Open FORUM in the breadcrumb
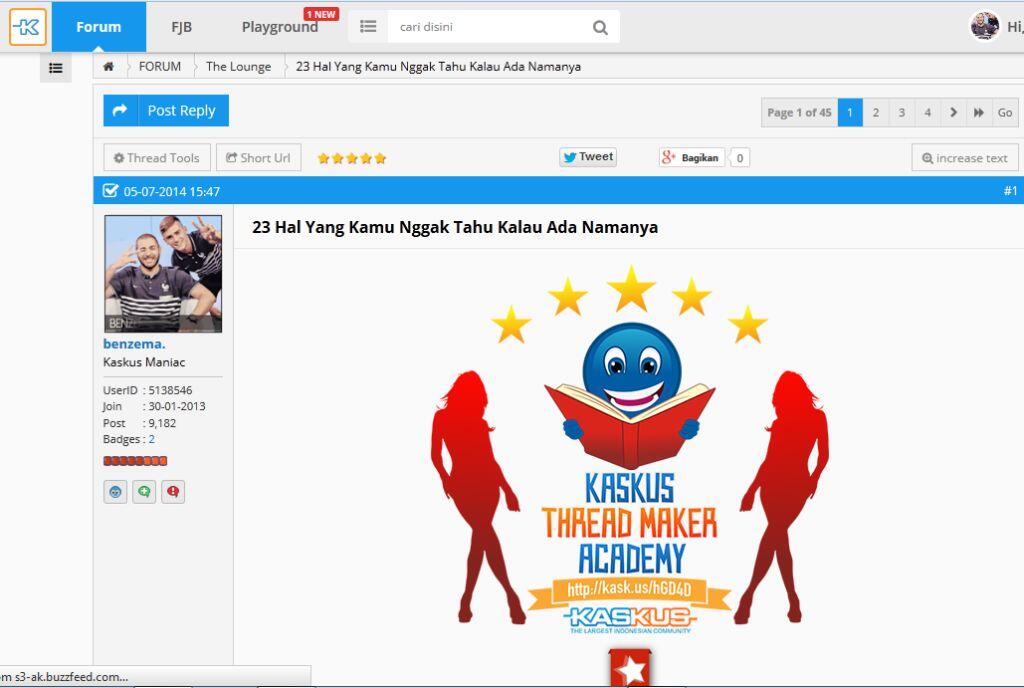 (159, 67)
